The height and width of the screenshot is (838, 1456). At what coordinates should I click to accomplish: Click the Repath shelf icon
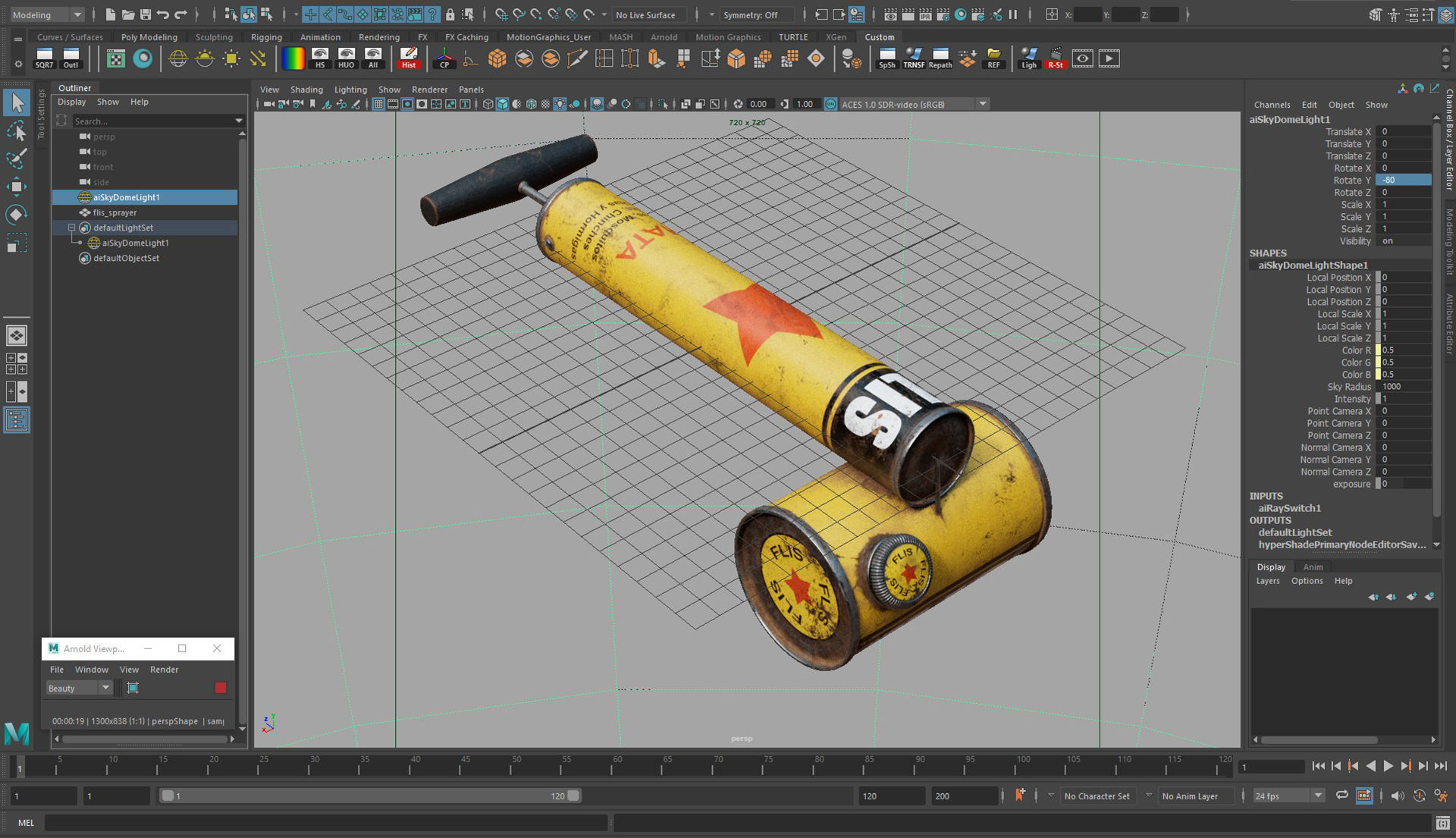940,58
